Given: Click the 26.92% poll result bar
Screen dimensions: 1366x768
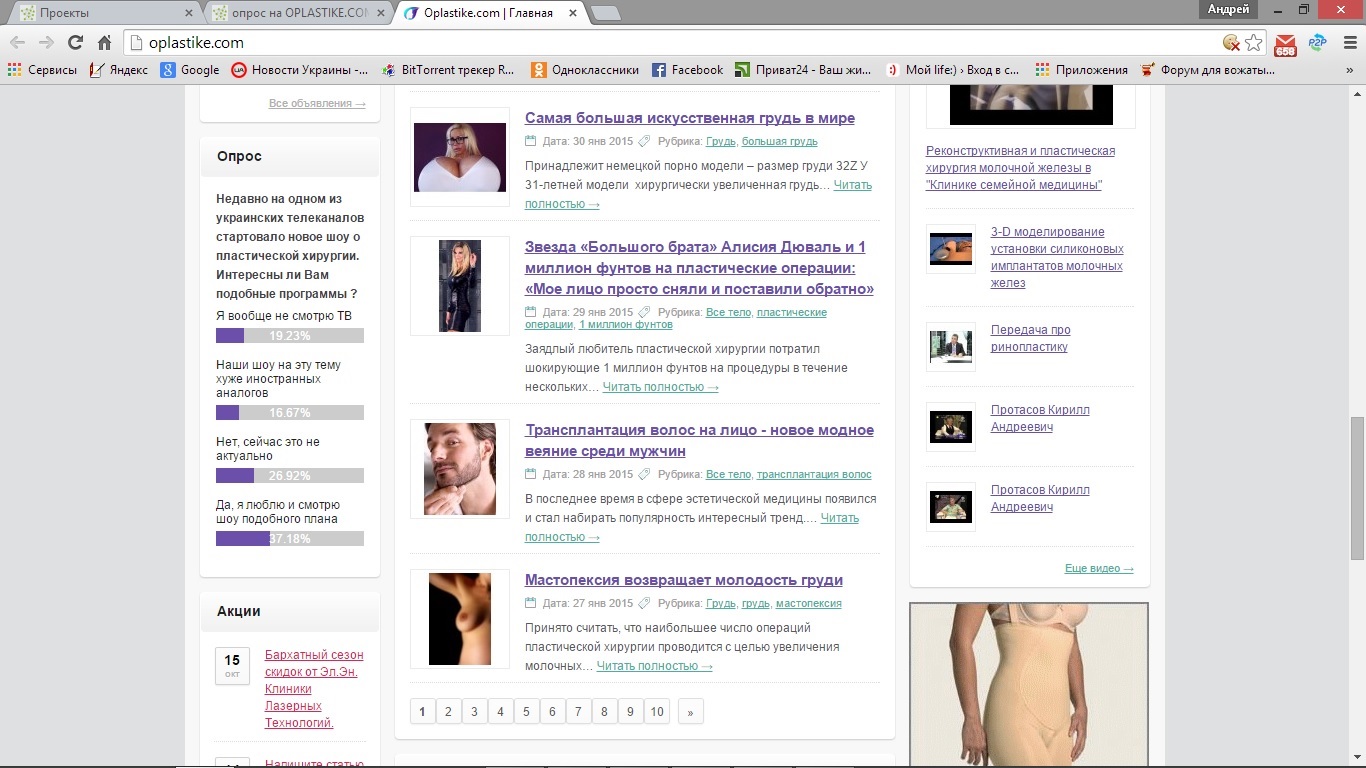Looking at the screenshot, I should pos(290,476).
